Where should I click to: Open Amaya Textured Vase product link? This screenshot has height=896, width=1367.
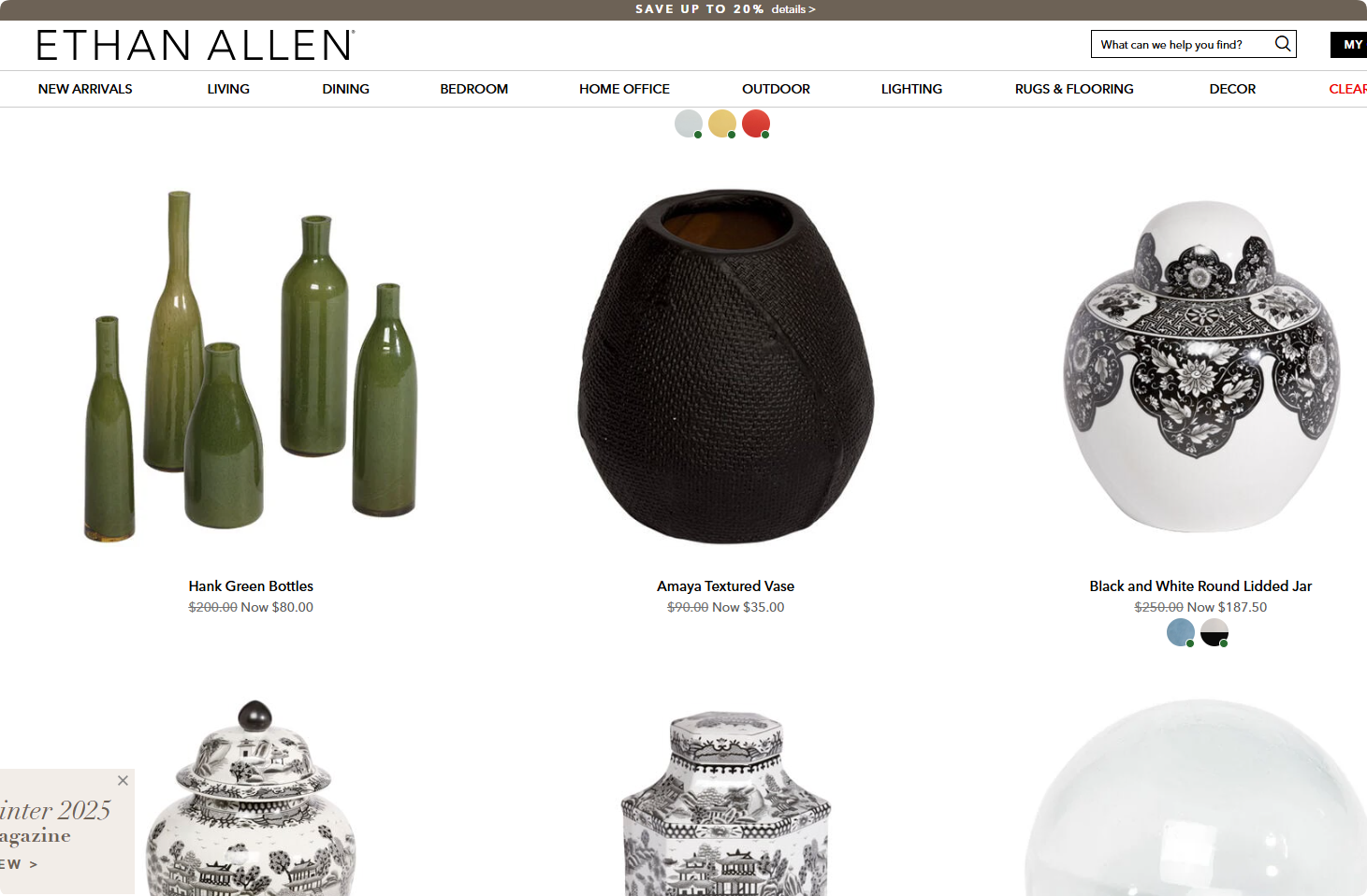coord(725,586)
